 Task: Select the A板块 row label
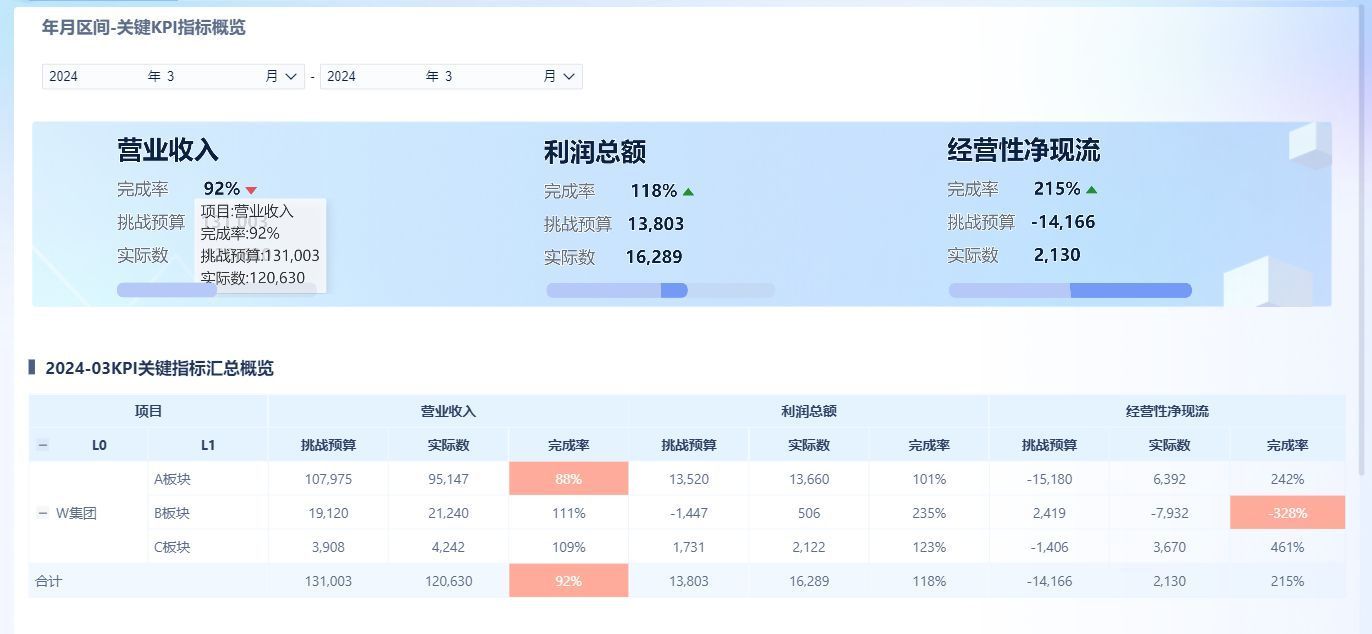tap(172, 479)
